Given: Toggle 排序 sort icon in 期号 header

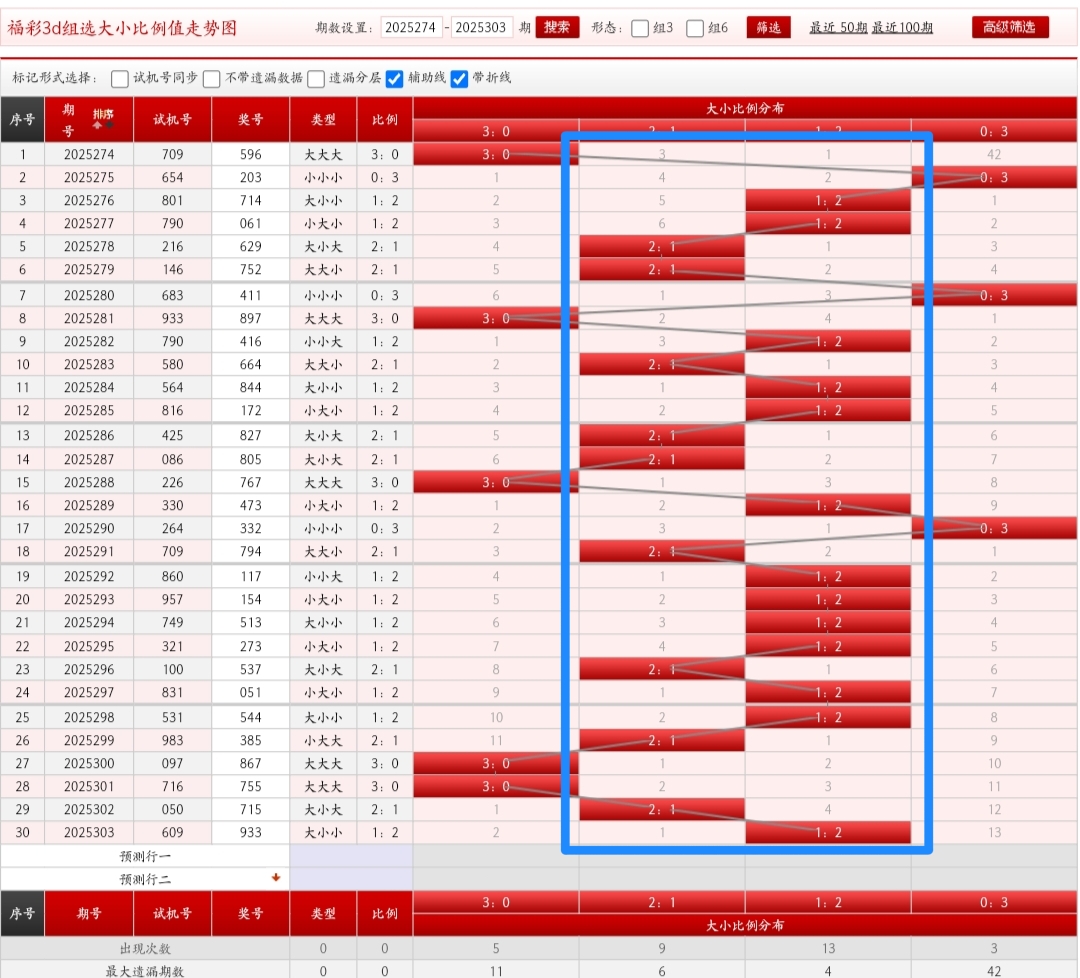Looking at the screenshot, I should pyautogui.click(x=103, y=118).
